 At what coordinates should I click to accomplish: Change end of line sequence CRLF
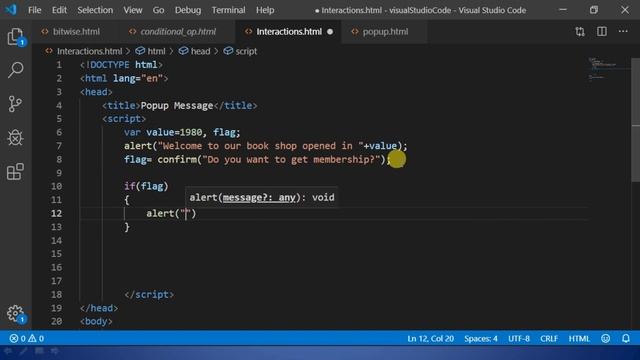click(x=549, y=338)
